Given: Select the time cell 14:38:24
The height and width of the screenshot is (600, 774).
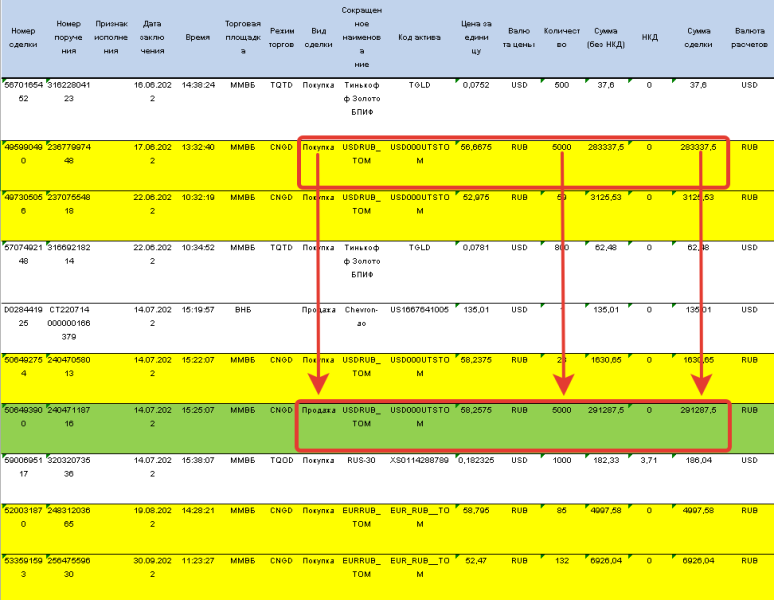Looking at the screenshot, I should click(198, 85).
